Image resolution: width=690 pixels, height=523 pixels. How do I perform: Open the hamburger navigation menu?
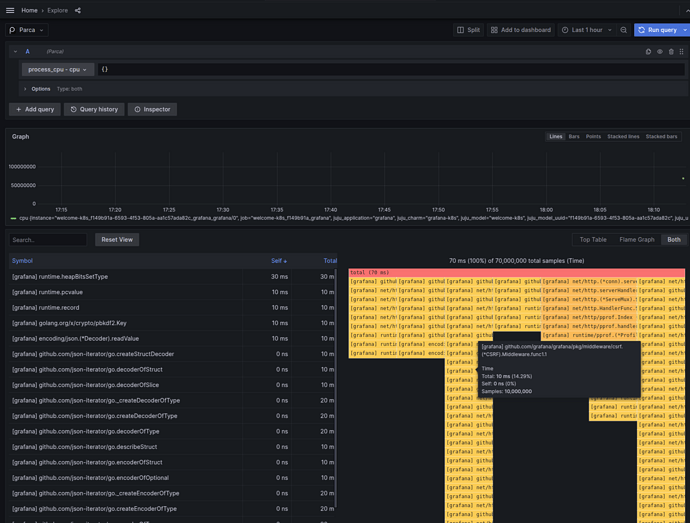coord(10,10)
